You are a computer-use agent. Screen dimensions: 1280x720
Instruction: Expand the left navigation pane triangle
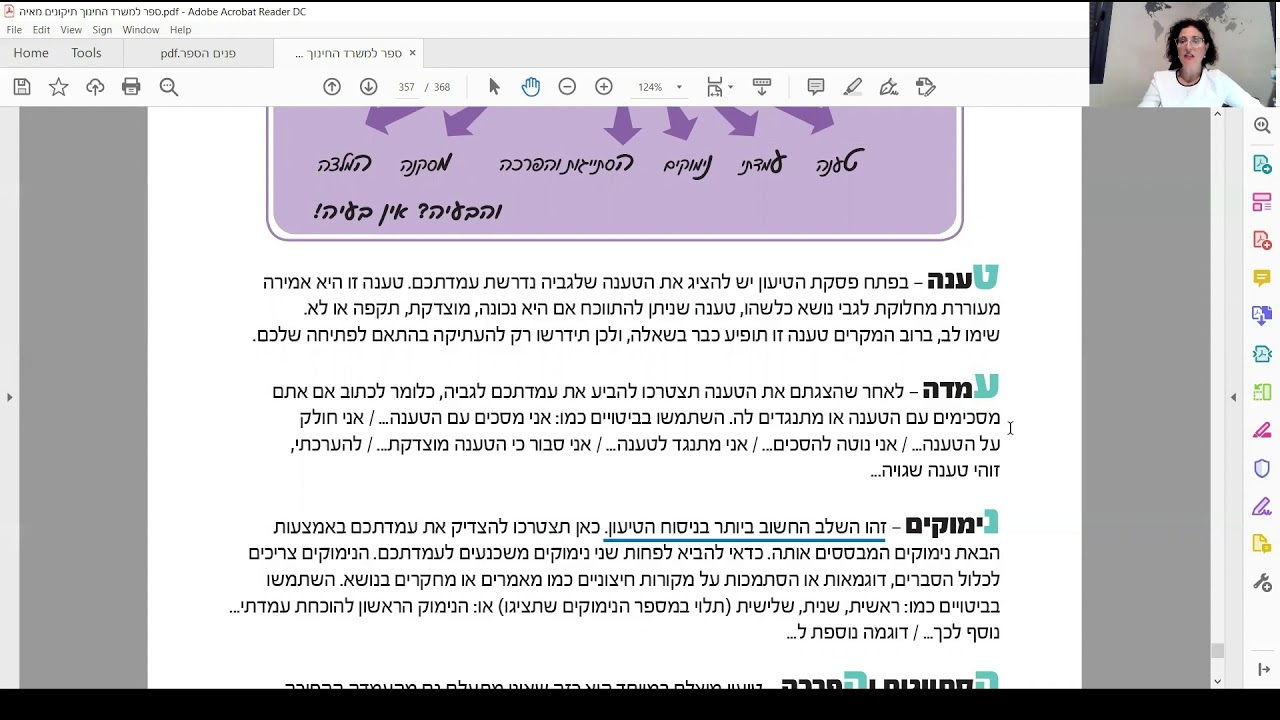[9, 397]
